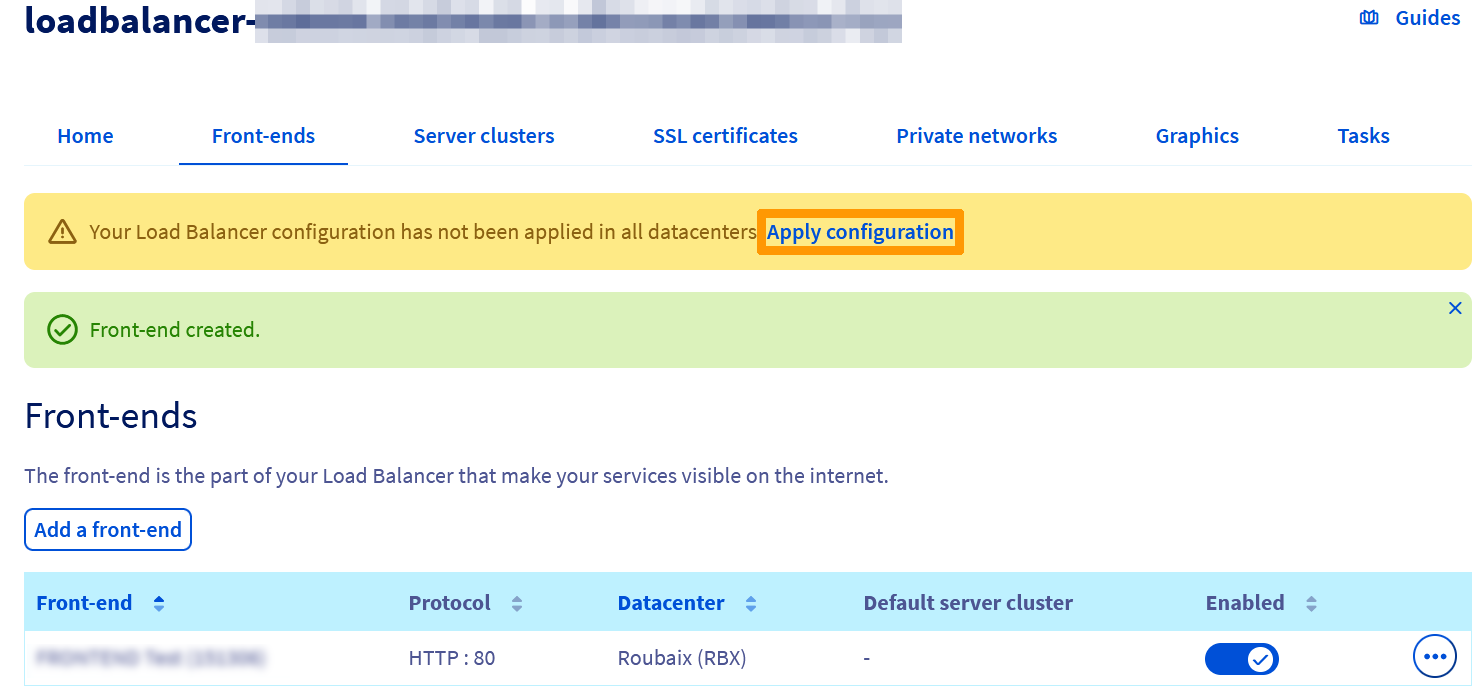Image resolution: width=1480 pixels, height=699 pixels.
Task: Switch to the SSL certificates tab
Action: (x=725, y=135)
